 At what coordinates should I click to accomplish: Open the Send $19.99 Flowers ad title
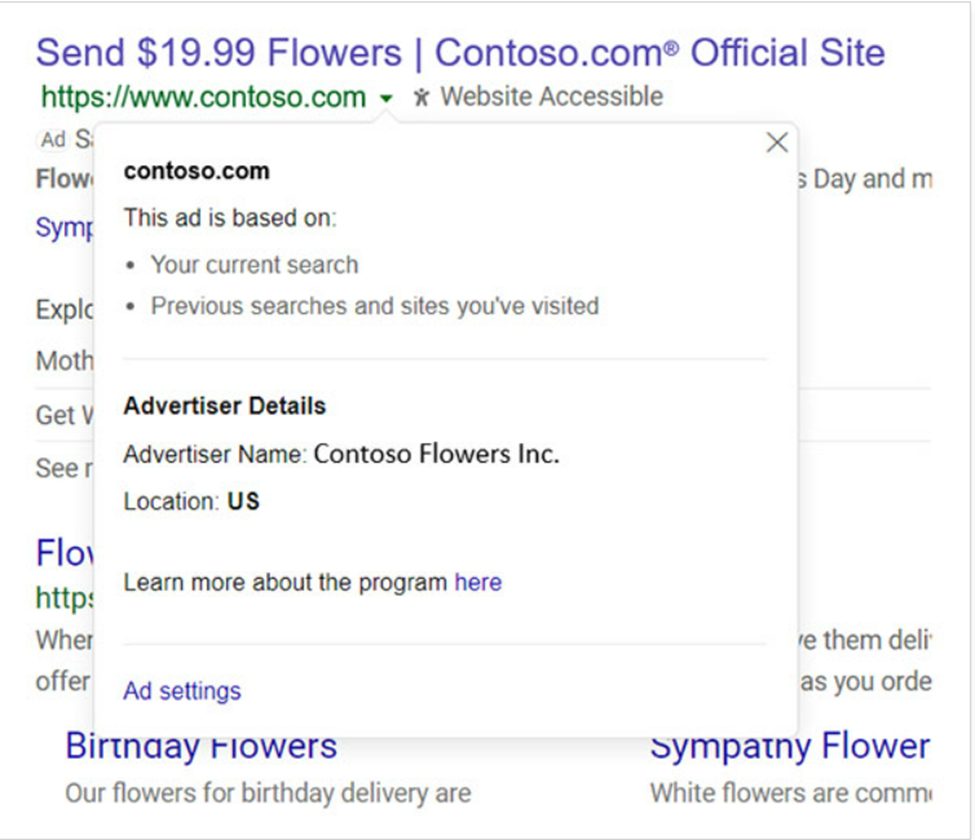(x=460, y=52)
